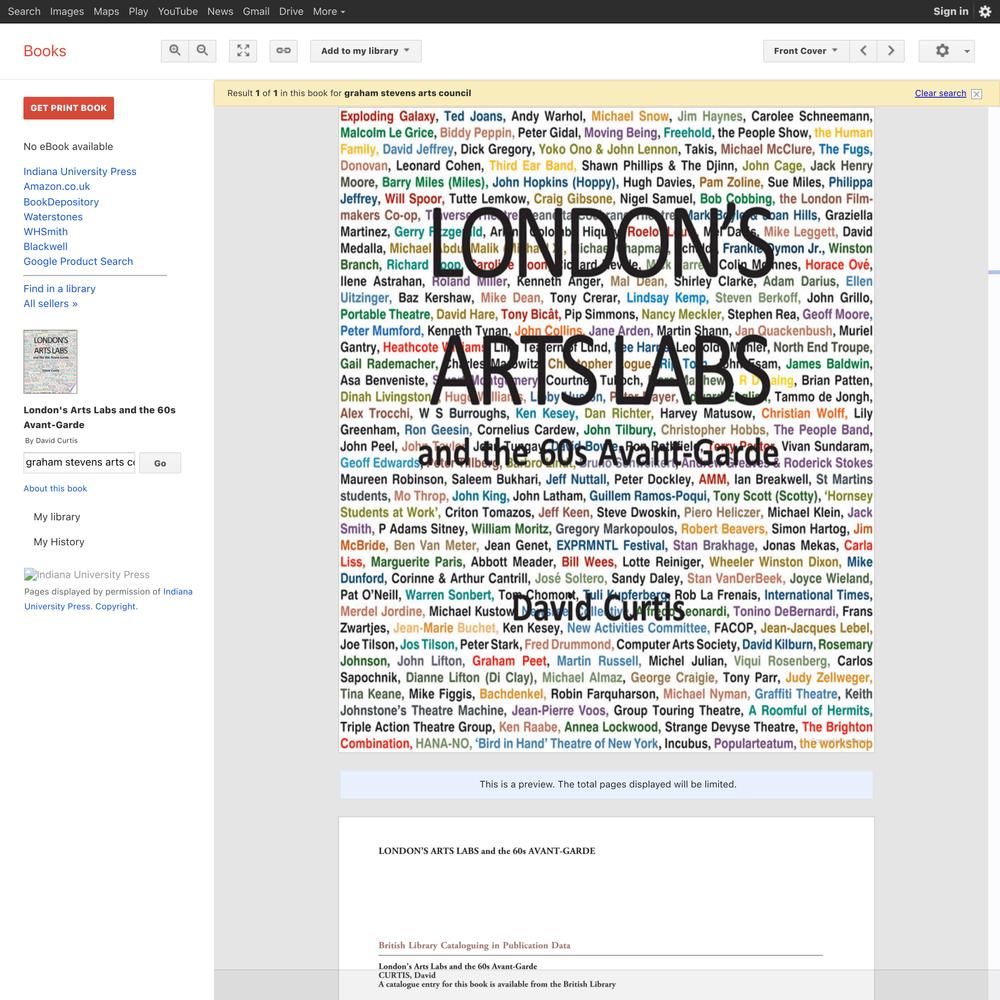This screenshot has width=1000, height=1000.
Task: Click the Books logo link
Action: click(x=45, y=51)
